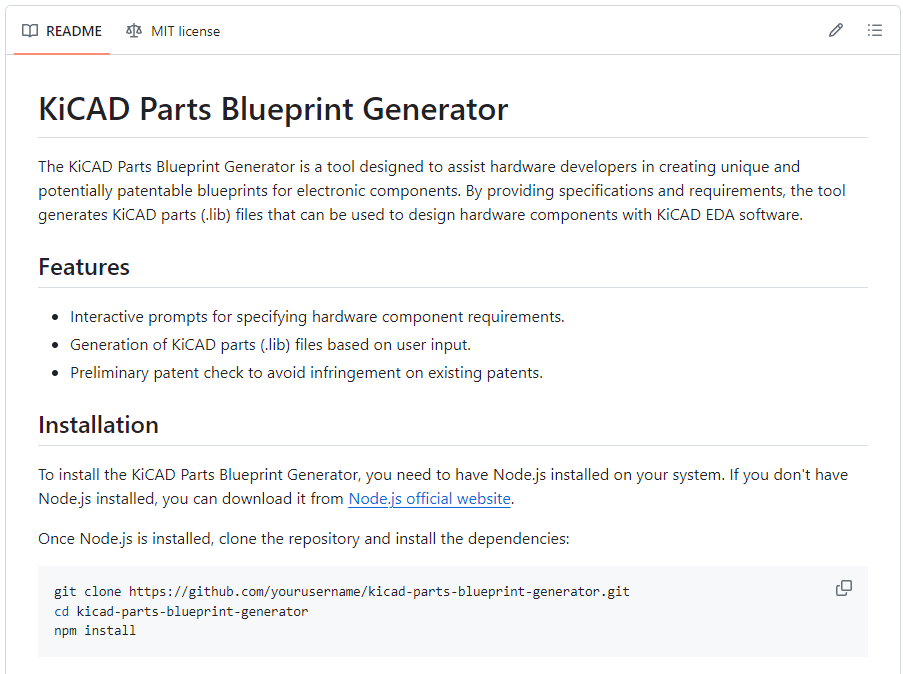Click the 'Generation of KiCAD parts' bullet item
This screenshot has height=674, width=903.
click(x=270, y=345)
